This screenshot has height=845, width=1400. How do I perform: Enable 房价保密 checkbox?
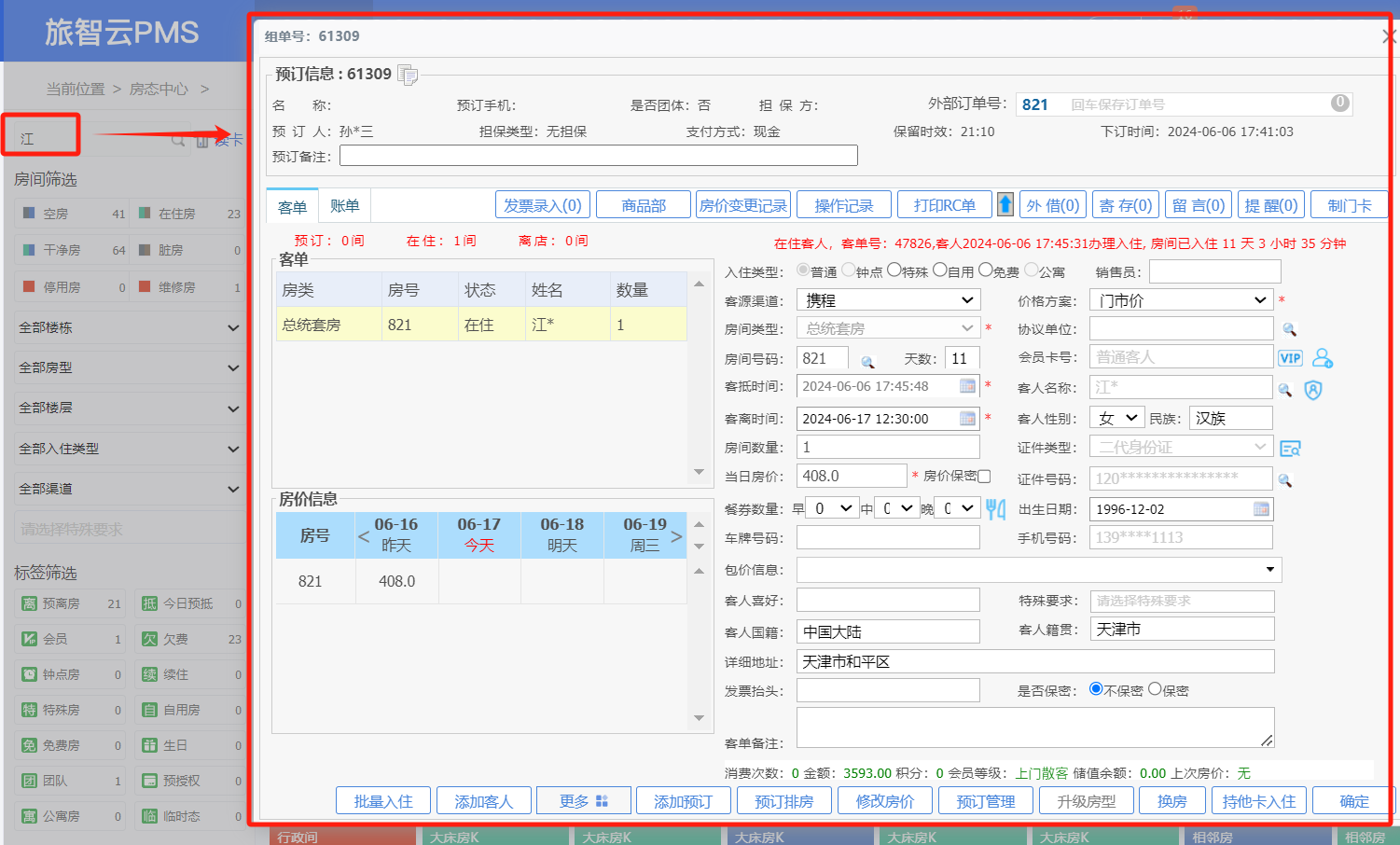tap(984, 476)
